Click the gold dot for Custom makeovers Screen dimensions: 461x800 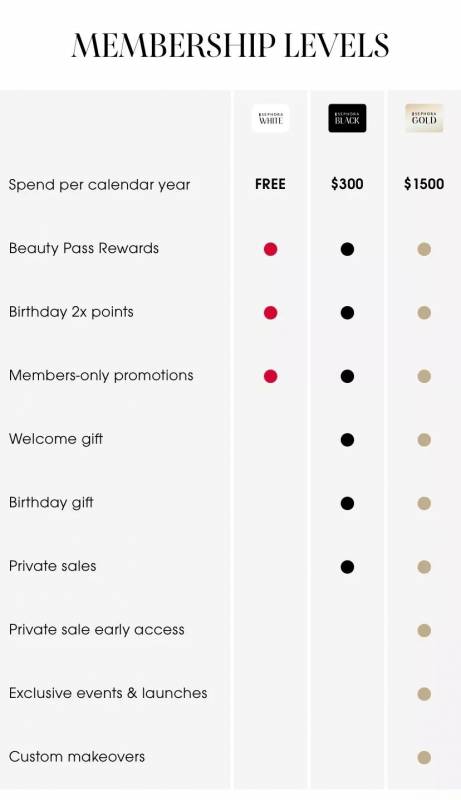tap(424, 758)
